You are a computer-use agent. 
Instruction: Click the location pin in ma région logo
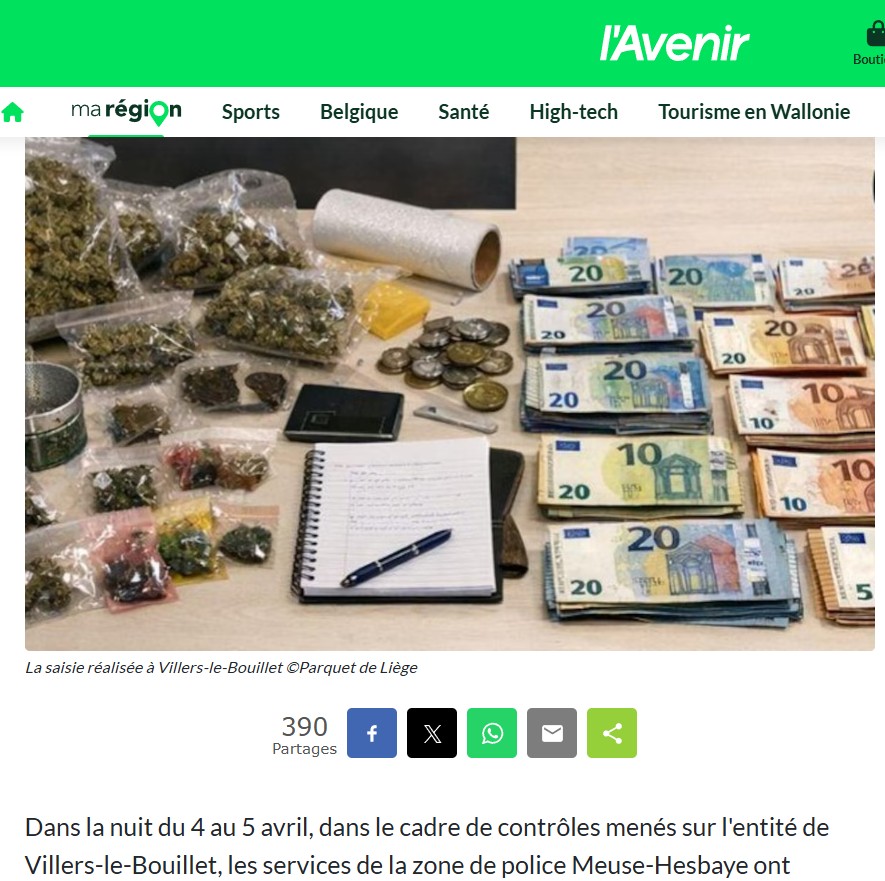[160, 112]
